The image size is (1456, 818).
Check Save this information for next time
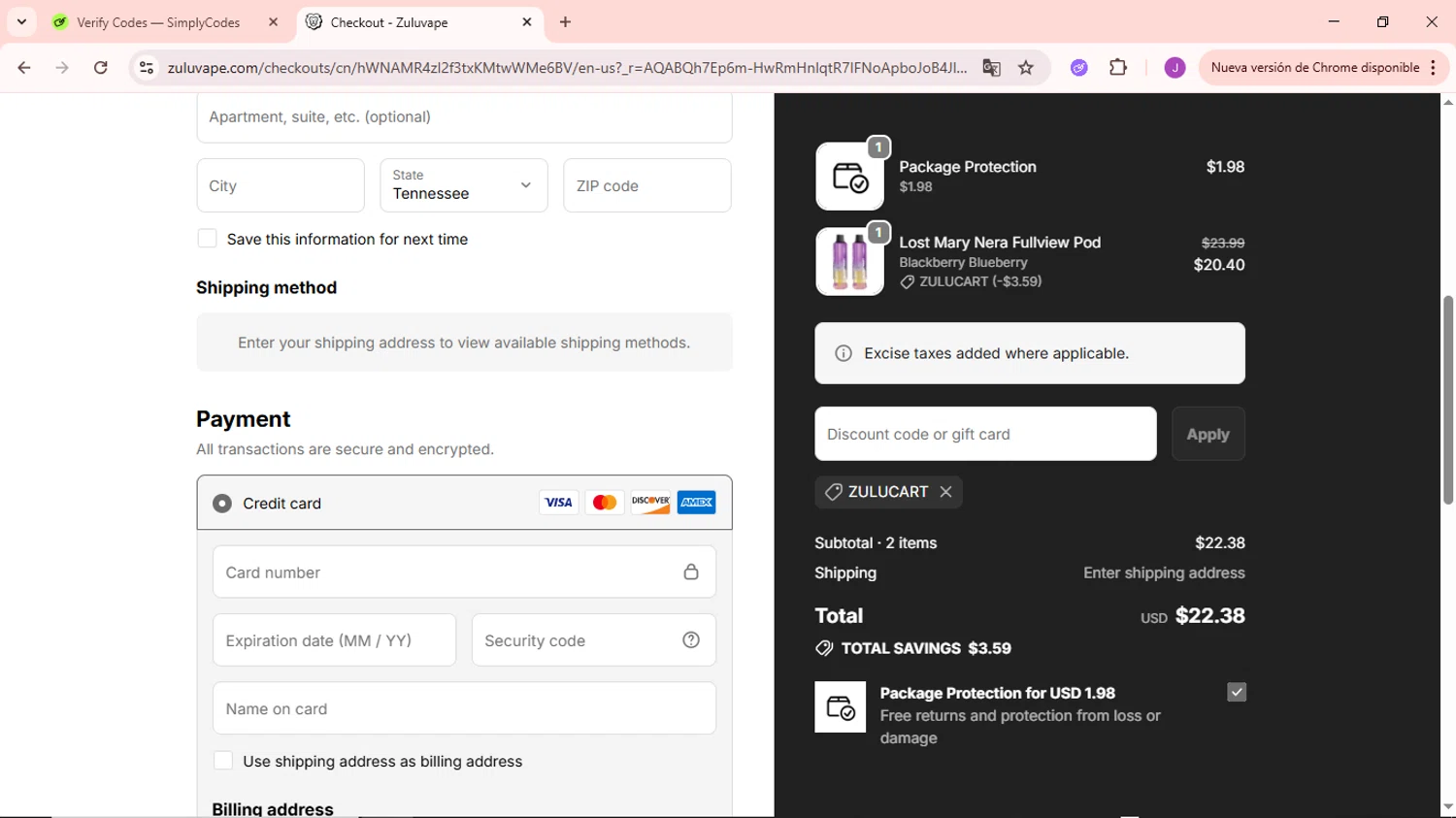pyautogui.click(x=207, y=239)
